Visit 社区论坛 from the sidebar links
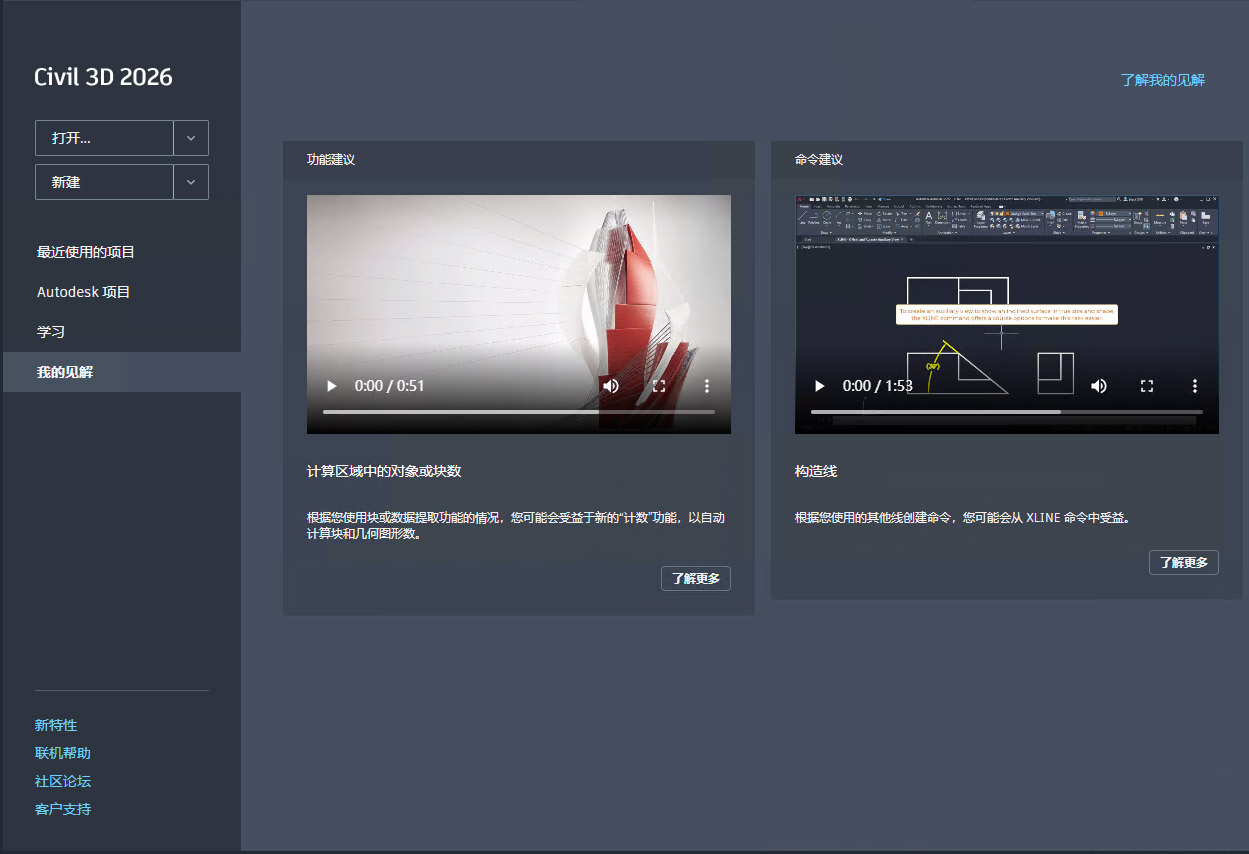The height and width of the screenshot is (854, 1249). pyautogui.click(x=62, y=781)
